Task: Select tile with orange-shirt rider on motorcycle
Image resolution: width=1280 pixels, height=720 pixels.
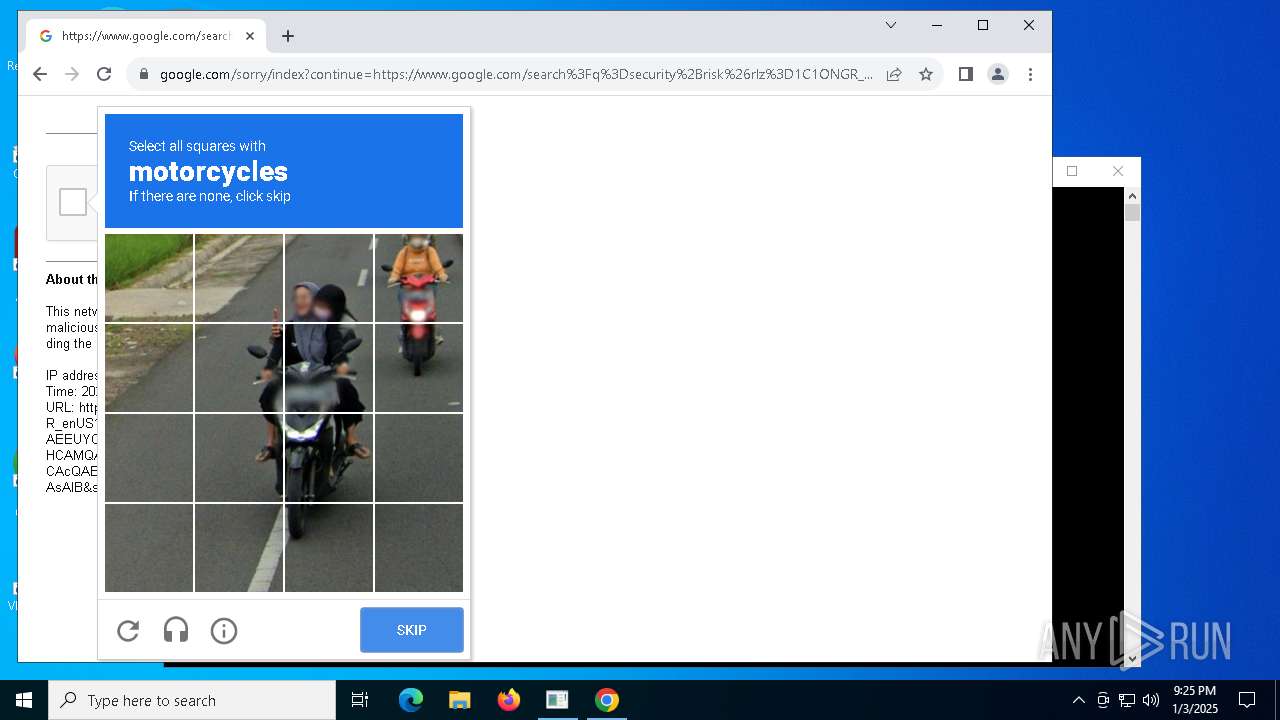Action: [419, 278]
